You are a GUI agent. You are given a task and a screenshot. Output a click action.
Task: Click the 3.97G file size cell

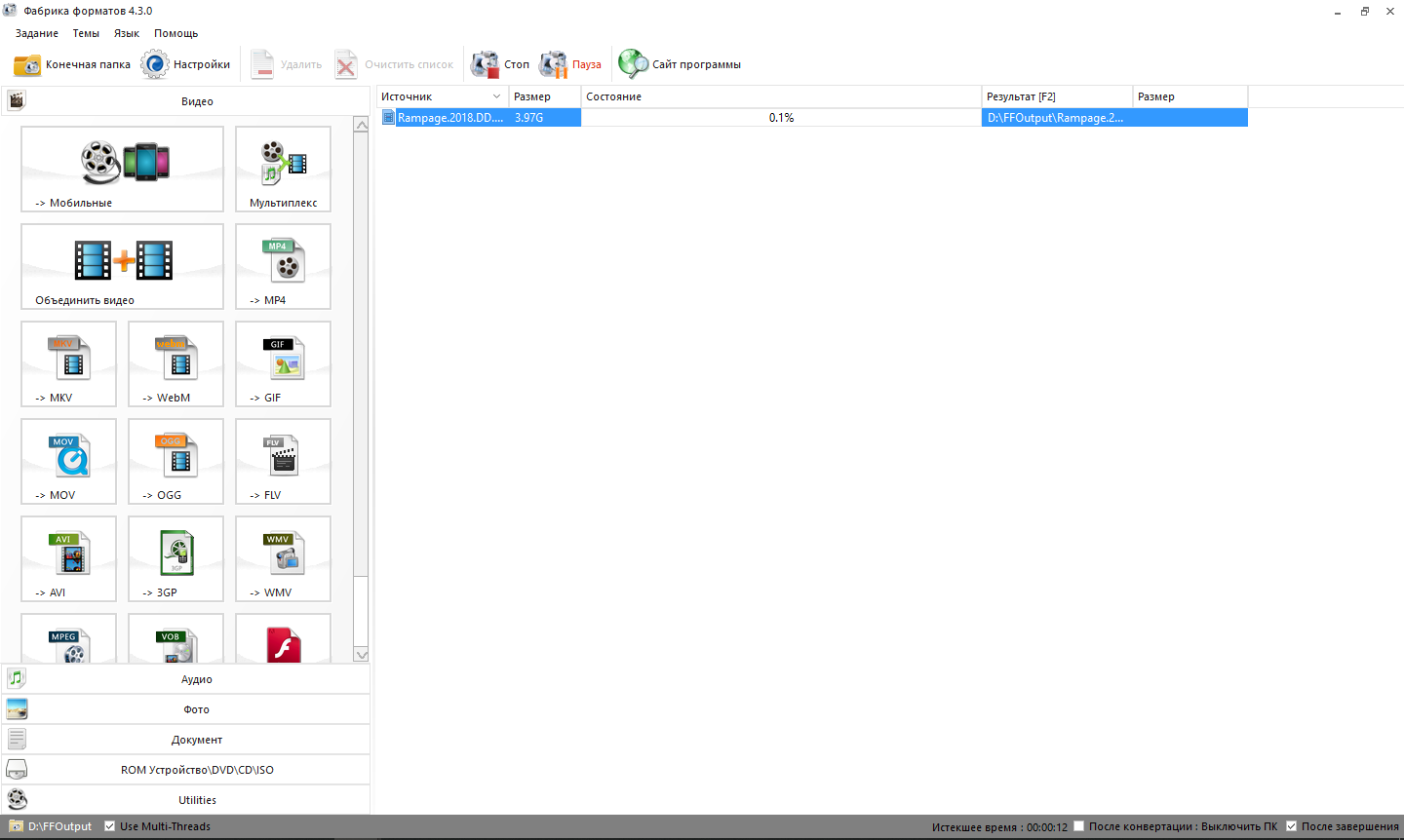tap(545, 118)
